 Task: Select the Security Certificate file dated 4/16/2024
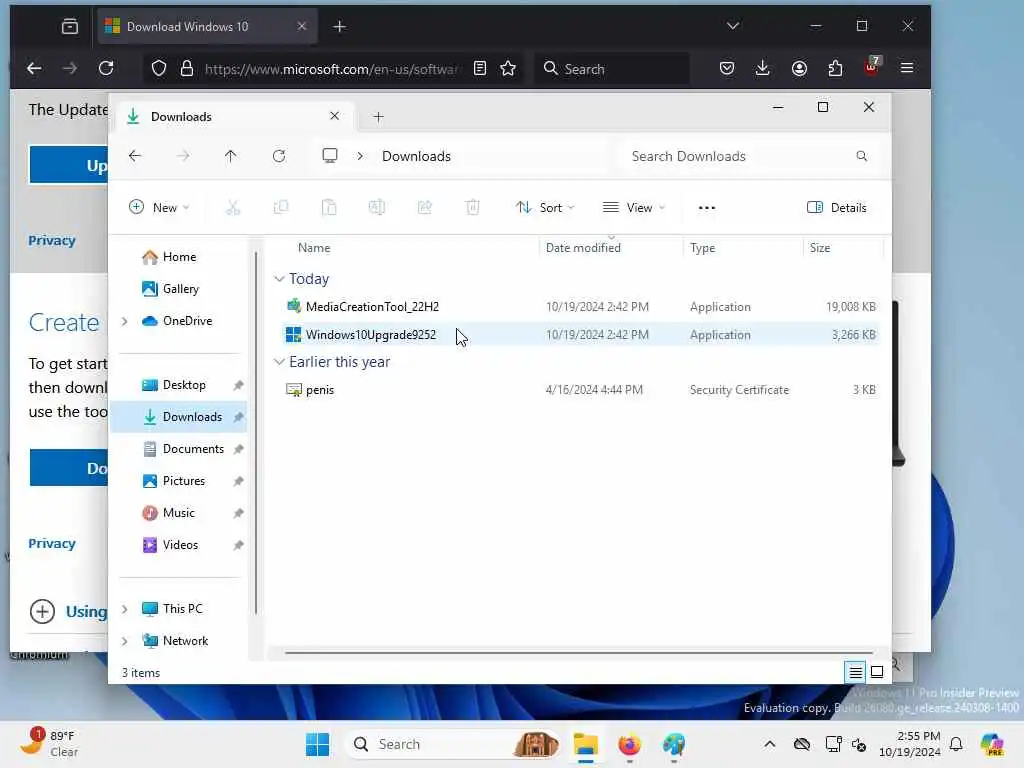581,389
